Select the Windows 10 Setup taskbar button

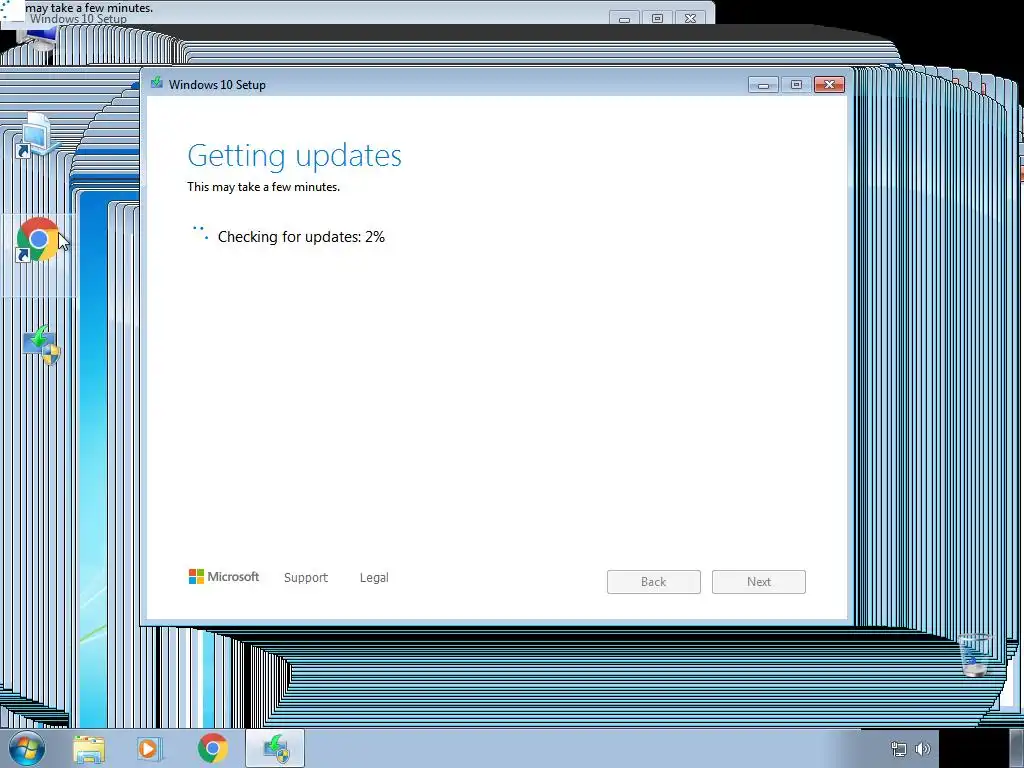[x=275, y=748]
